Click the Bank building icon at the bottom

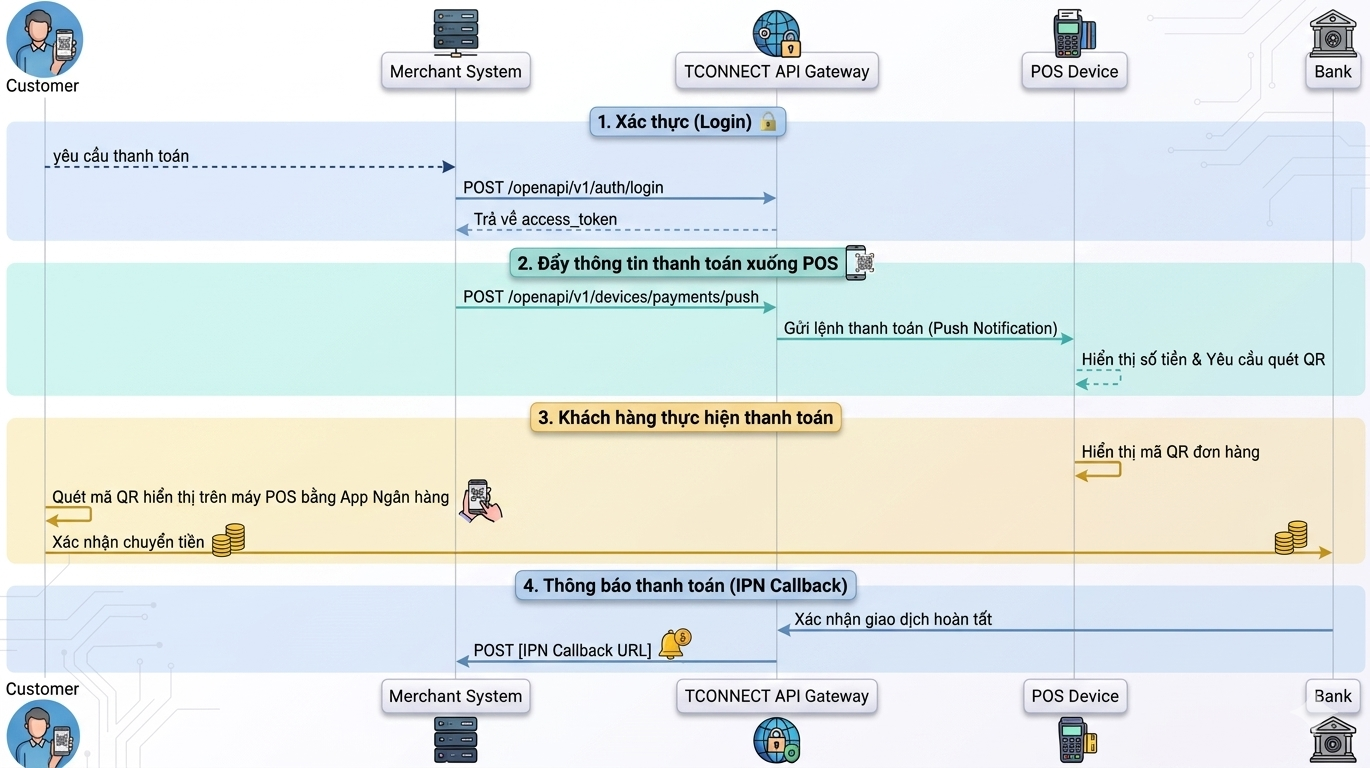click(x=1333, y=740)
